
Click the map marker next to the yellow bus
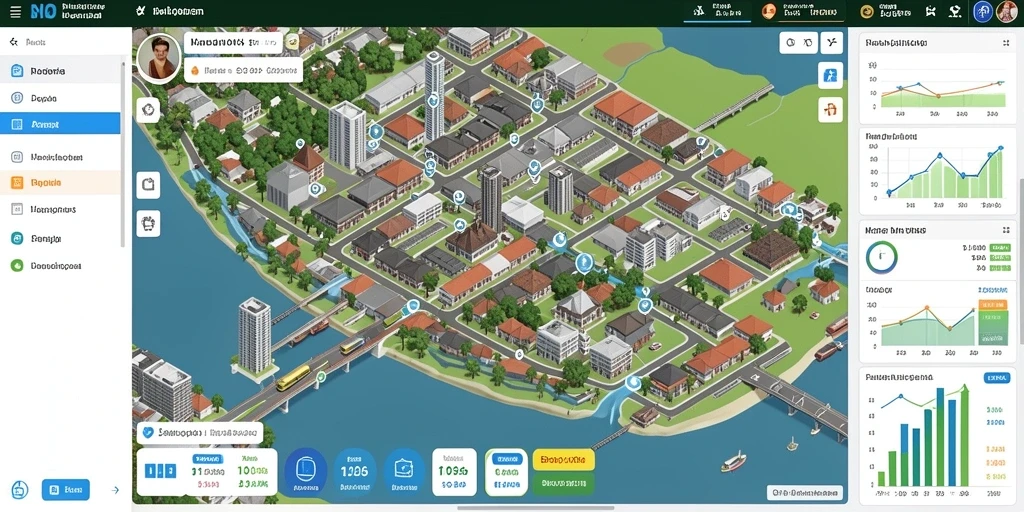pos(321,376)
